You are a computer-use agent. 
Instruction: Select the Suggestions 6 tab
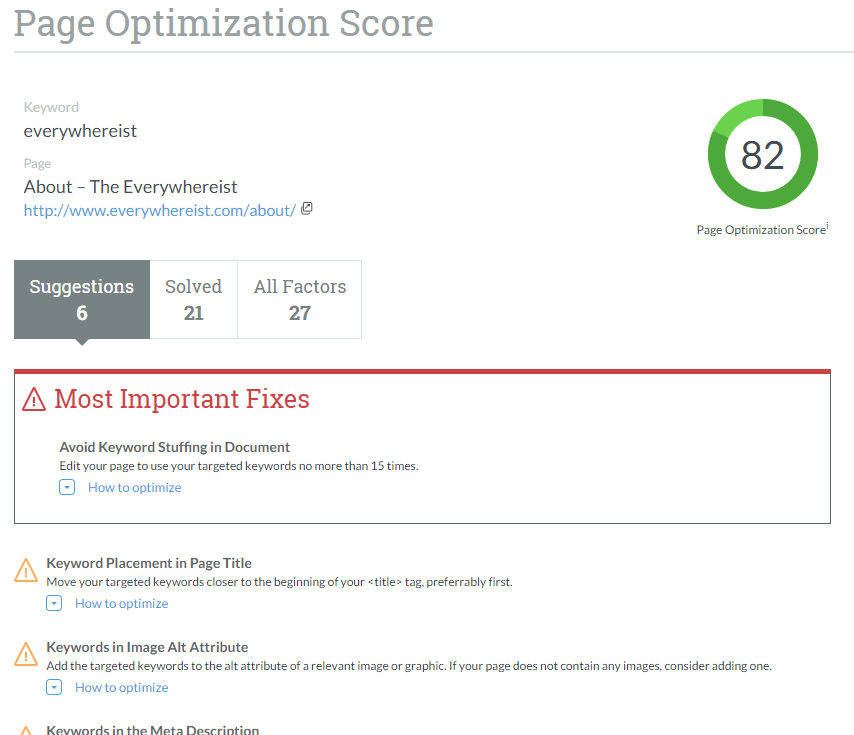[x=82, y=299]
